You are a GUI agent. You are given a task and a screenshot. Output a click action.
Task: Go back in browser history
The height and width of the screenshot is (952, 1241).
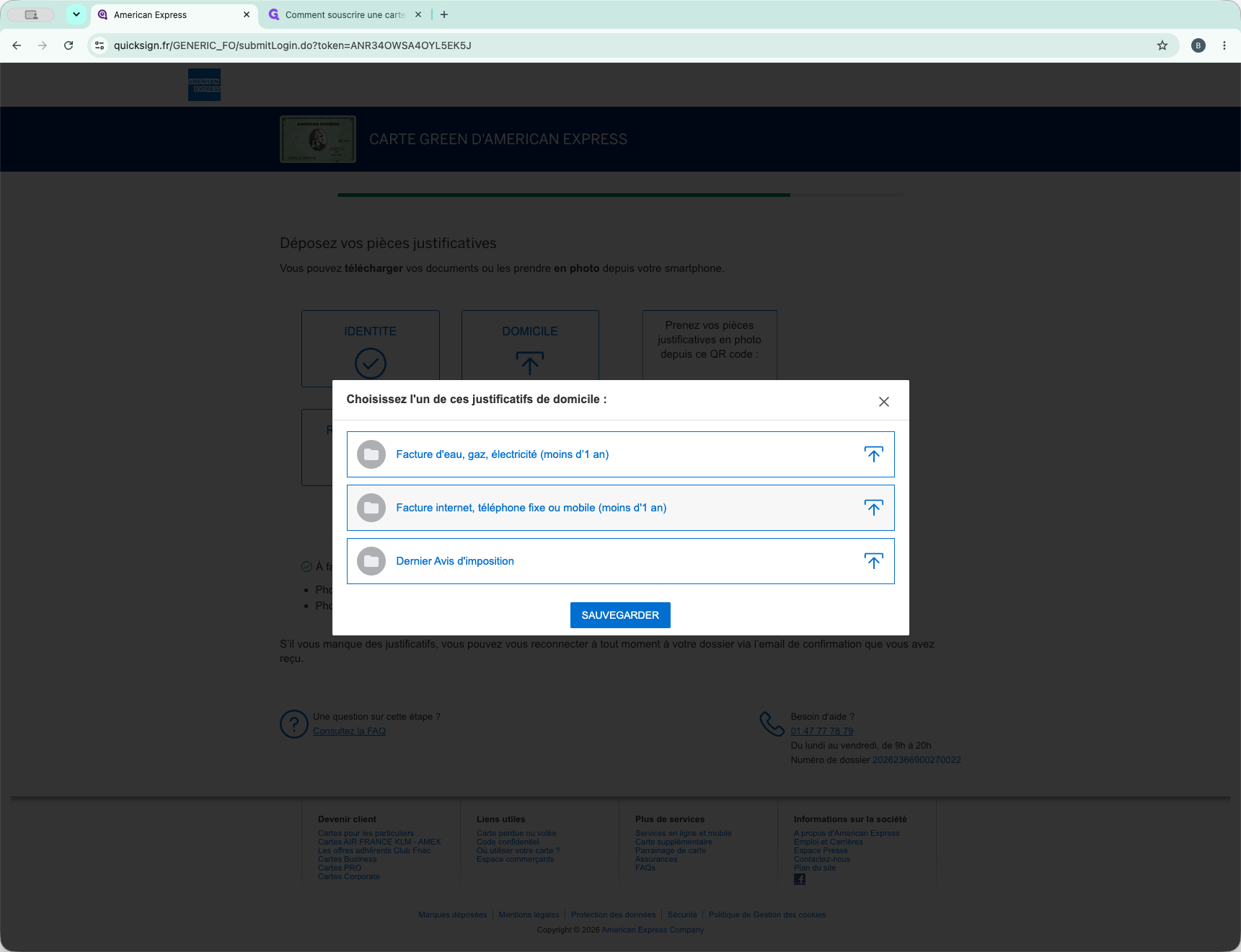17,45
